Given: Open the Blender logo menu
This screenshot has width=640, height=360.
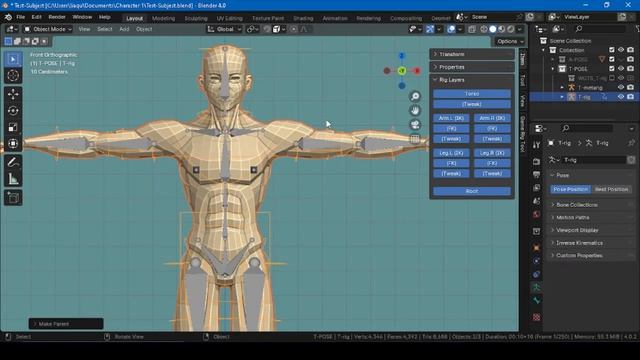Looking at the screenshot, I should click(x=8, y=17).
